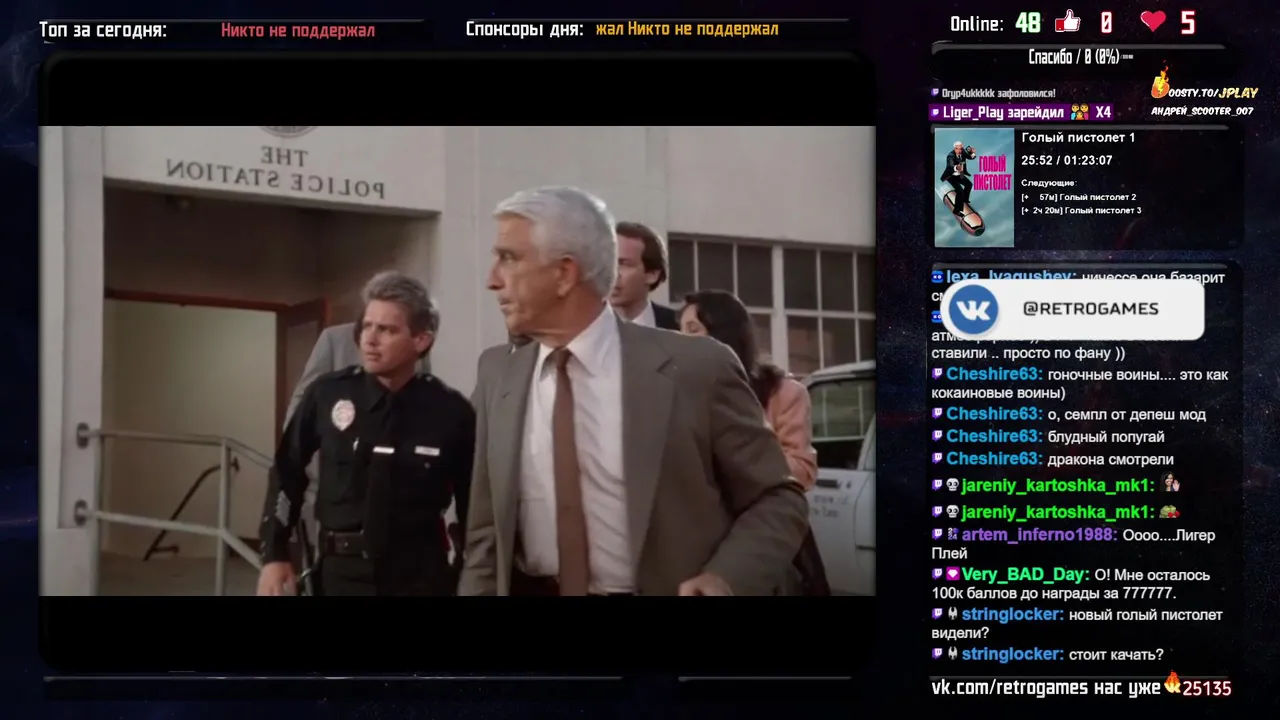Click chat message 'блудный попугай'

point(1106,437)
